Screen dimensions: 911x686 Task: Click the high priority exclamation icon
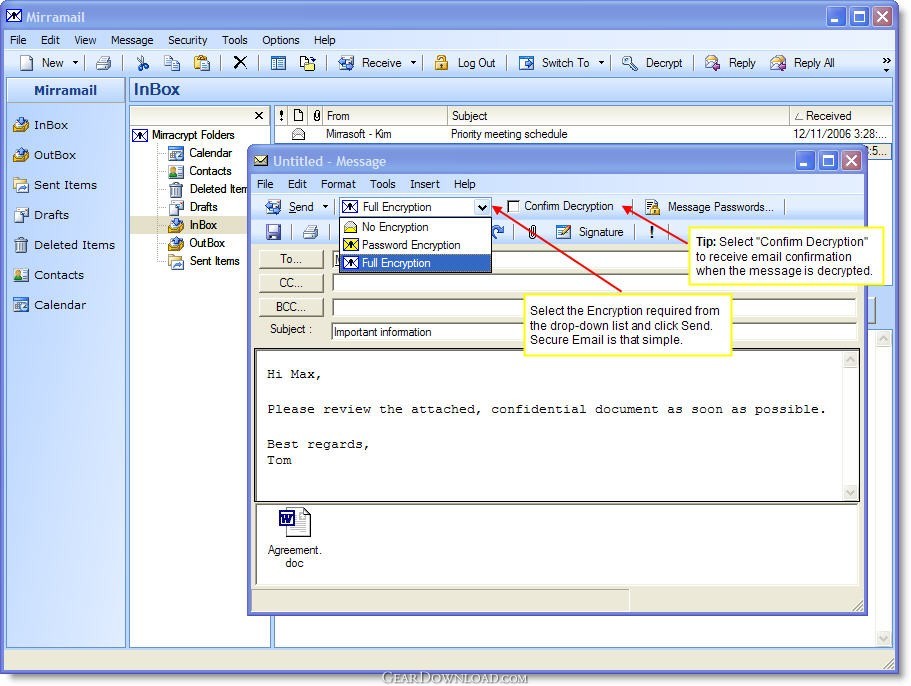[652, 232]
